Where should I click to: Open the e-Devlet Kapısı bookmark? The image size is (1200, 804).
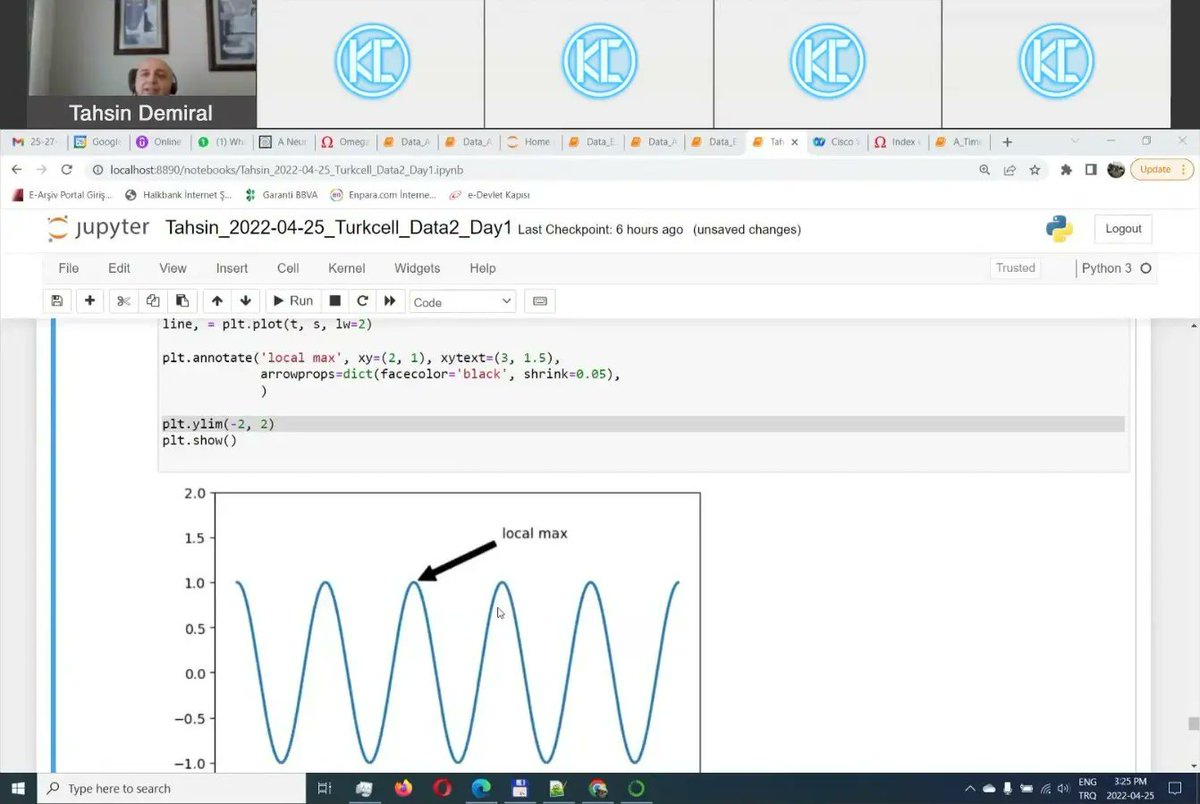(x=489, y=195)
